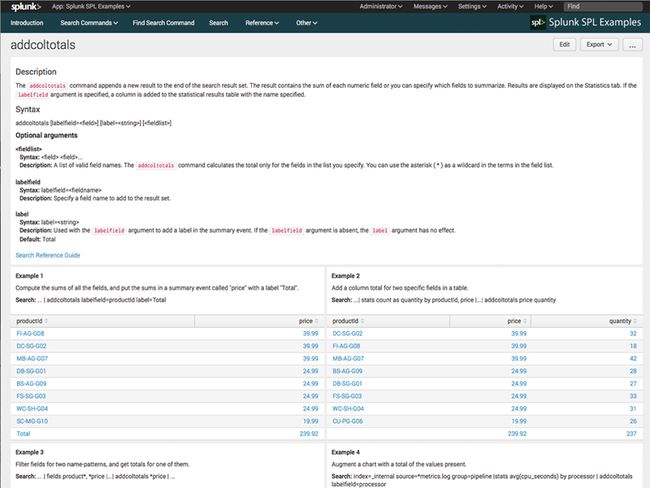Open Find Search Command page
Viewport: 650px width, 488px height.
[163, 23]
